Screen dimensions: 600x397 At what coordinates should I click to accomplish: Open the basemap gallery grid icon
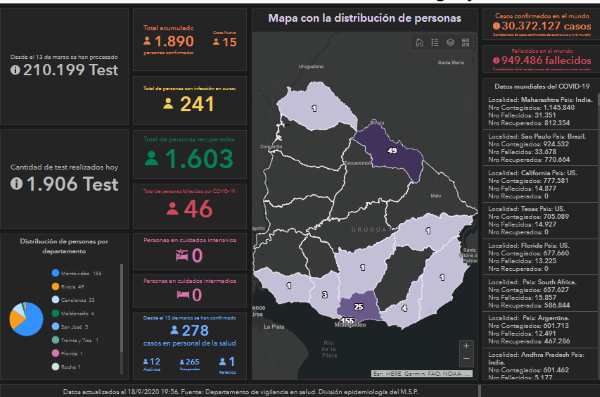[465, 42]
